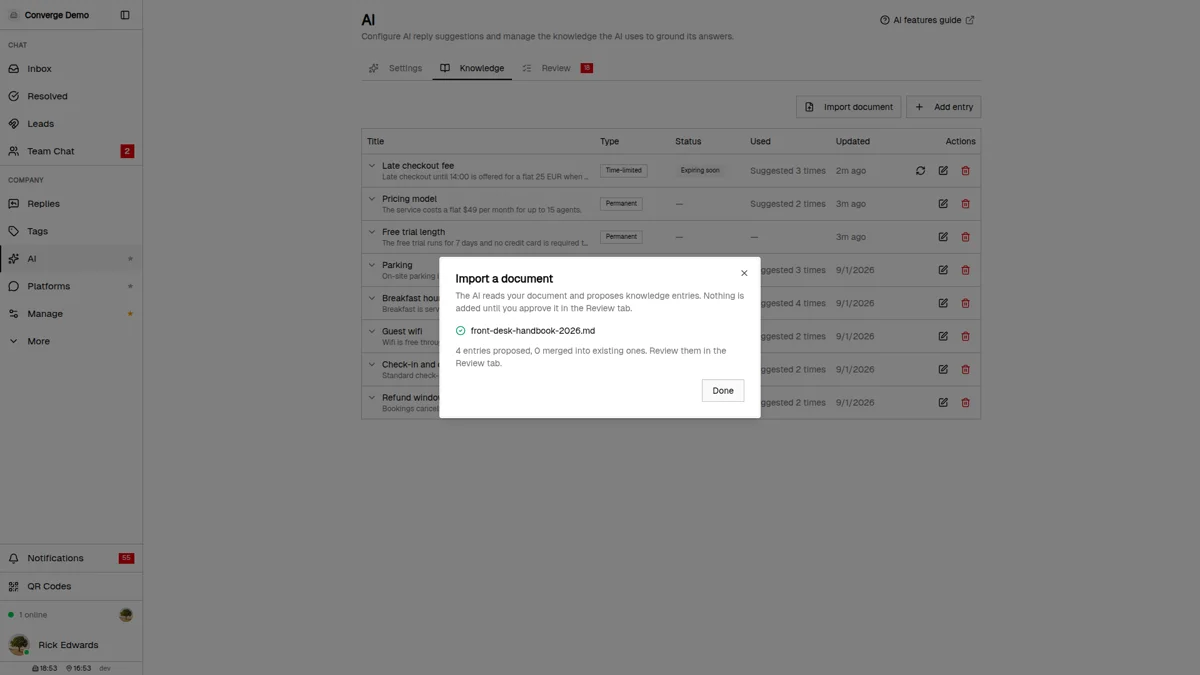Delete Free trial length entry

coord(965,237)
